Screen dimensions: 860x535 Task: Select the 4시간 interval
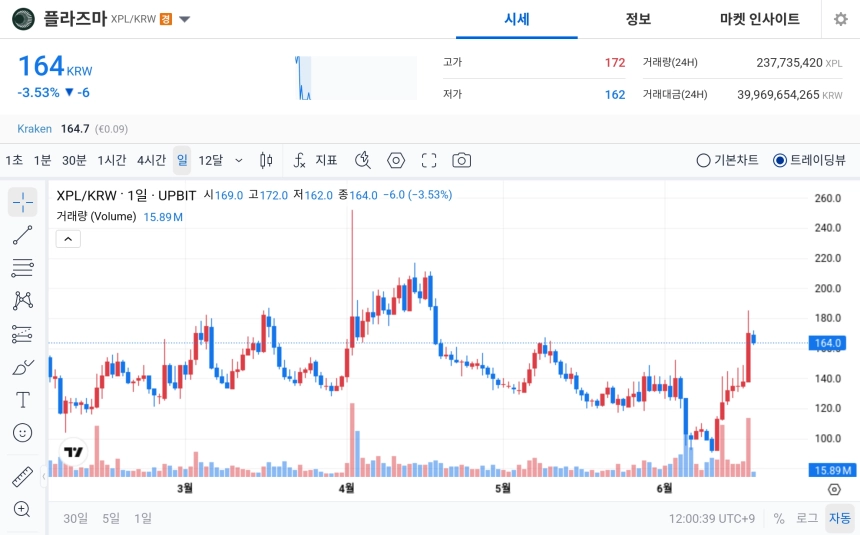(151, 160)
